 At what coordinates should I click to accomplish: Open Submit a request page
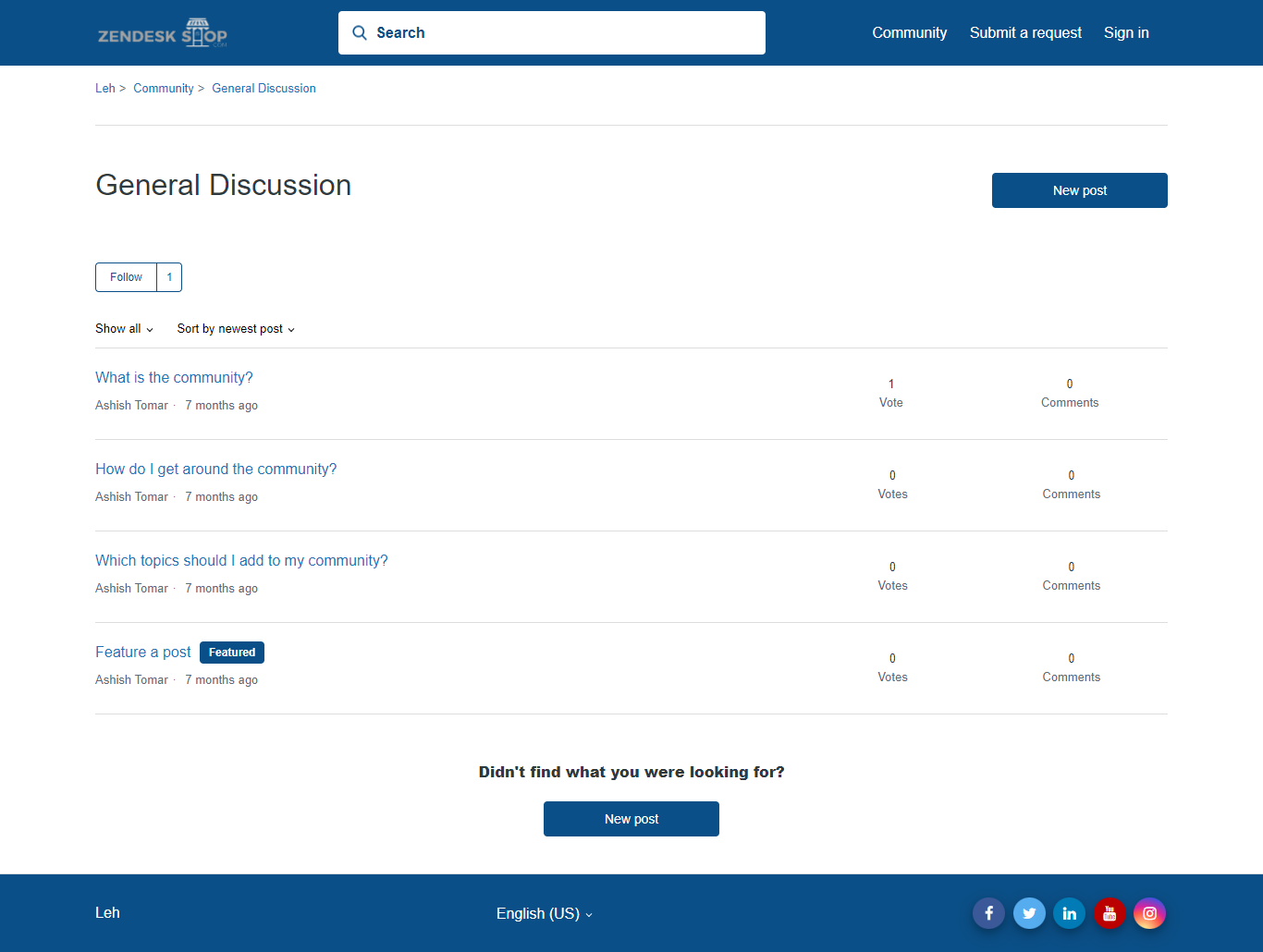[x=1025, y=33]
